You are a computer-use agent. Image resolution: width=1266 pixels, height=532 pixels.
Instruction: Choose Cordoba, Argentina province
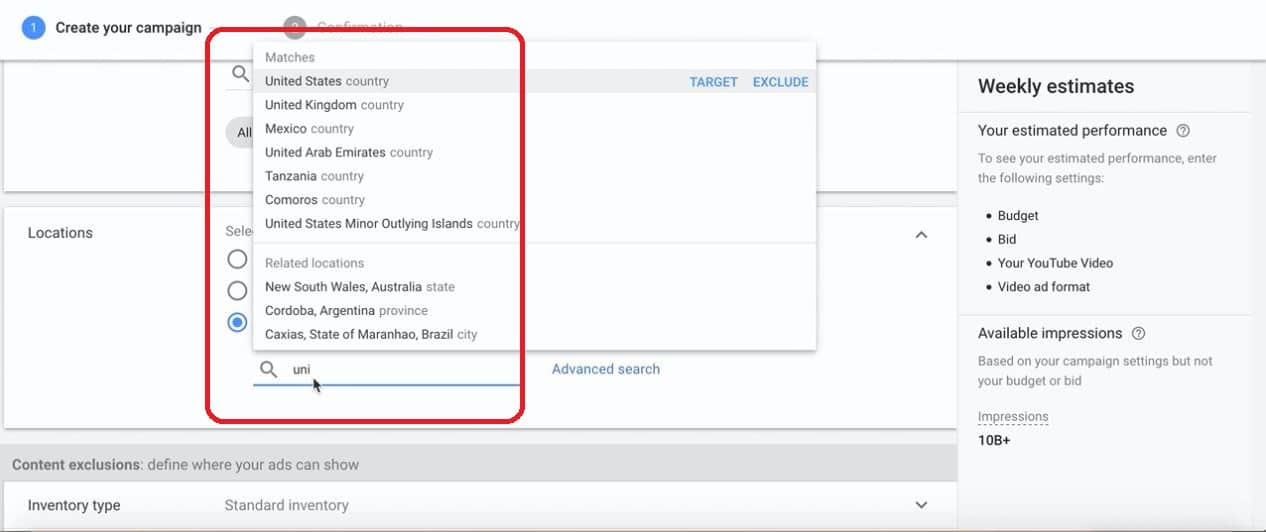coord(535,311)
